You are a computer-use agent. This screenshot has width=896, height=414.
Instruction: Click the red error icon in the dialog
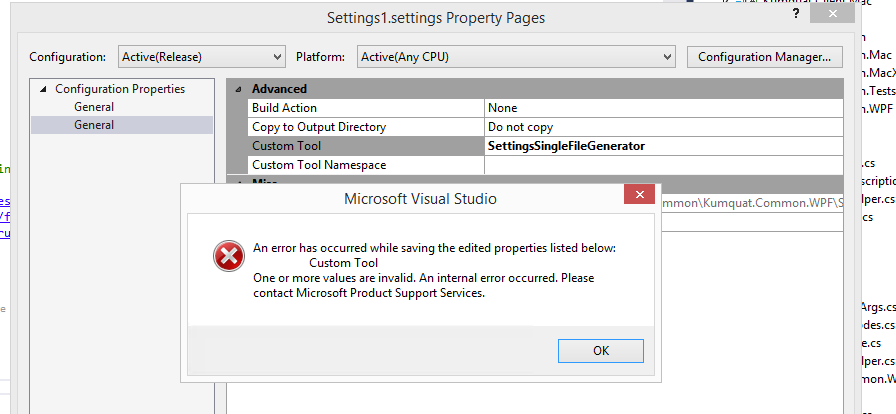[x=229, y=256]
